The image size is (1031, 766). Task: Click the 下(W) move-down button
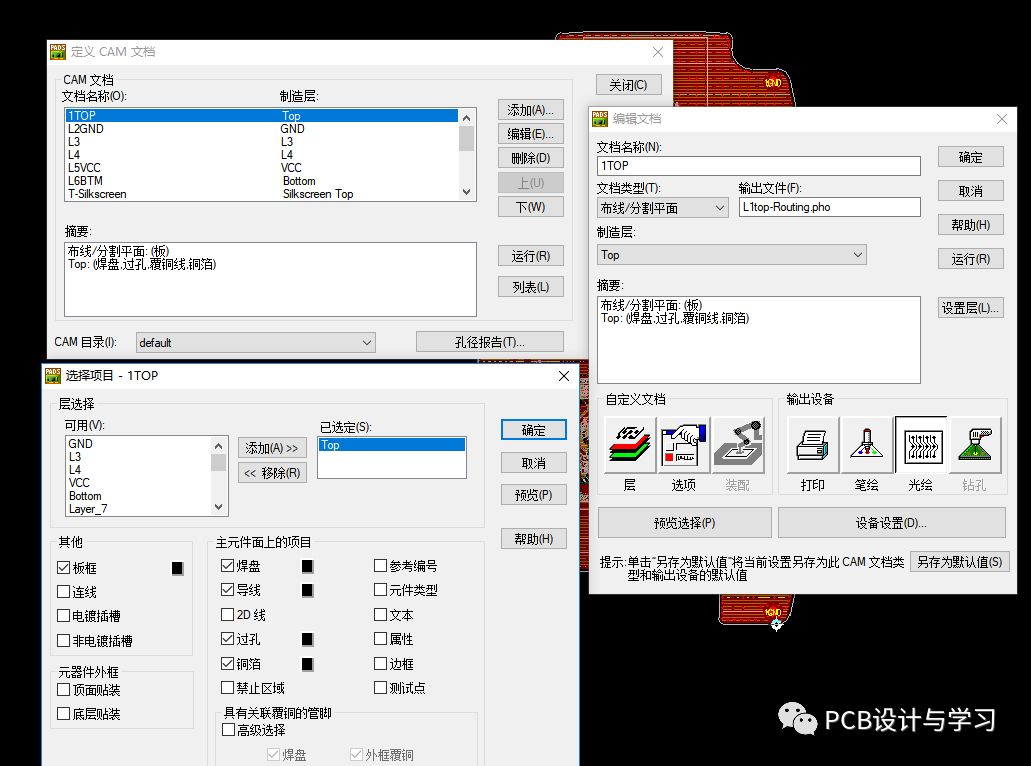[531, 207]
